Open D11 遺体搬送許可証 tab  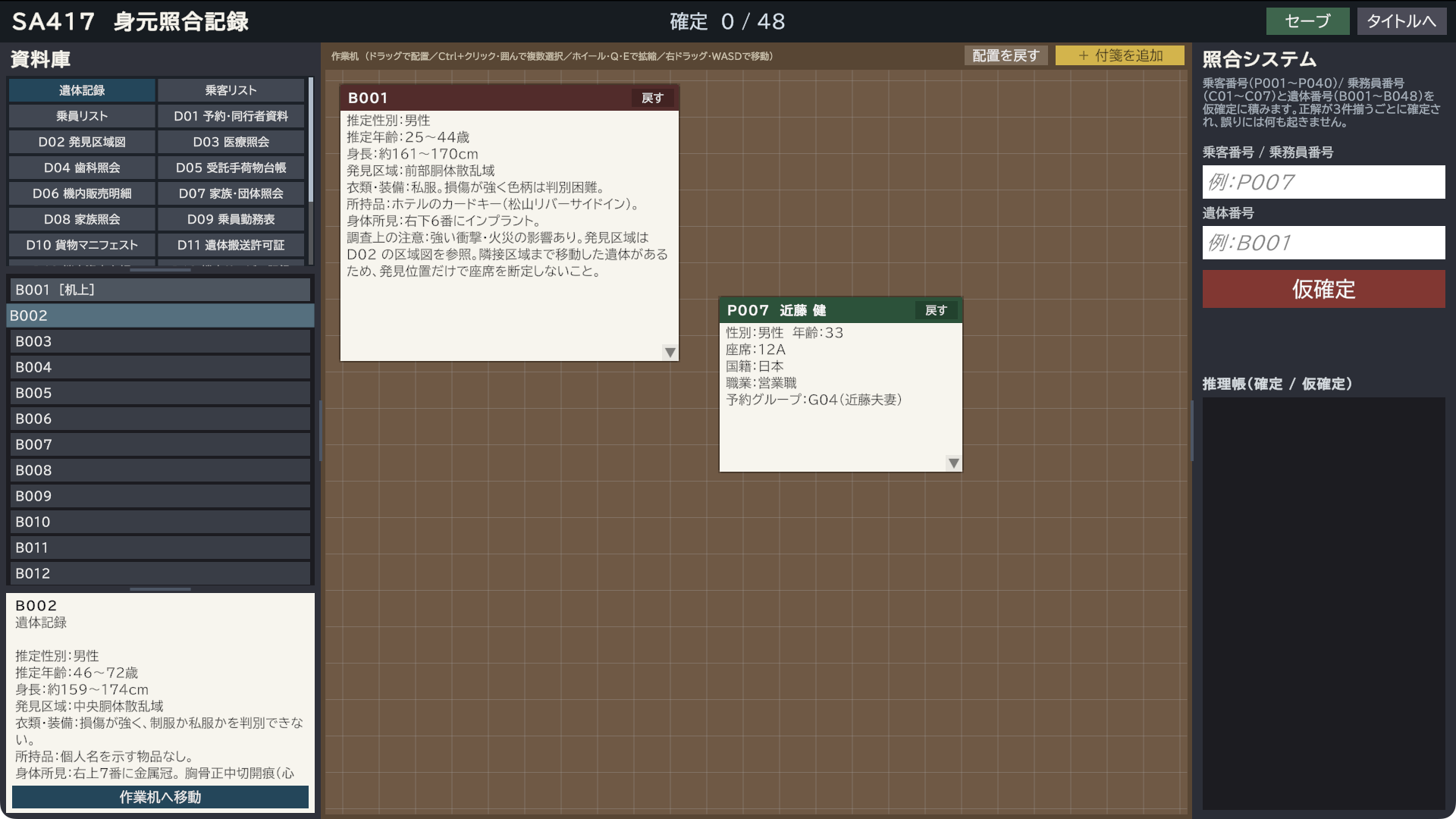point(231,245)
